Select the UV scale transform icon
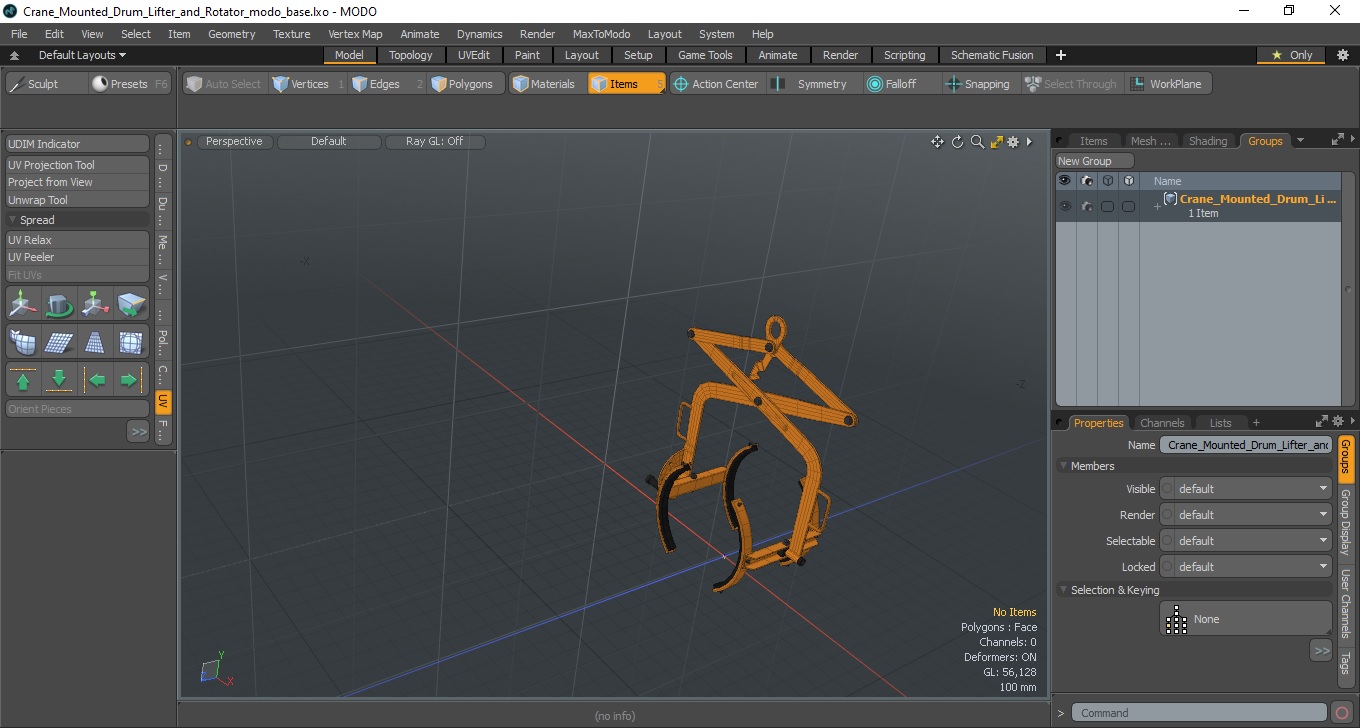Image resolution: width=1360 pixels, height=728 pixels. click(x=95, y=304)
